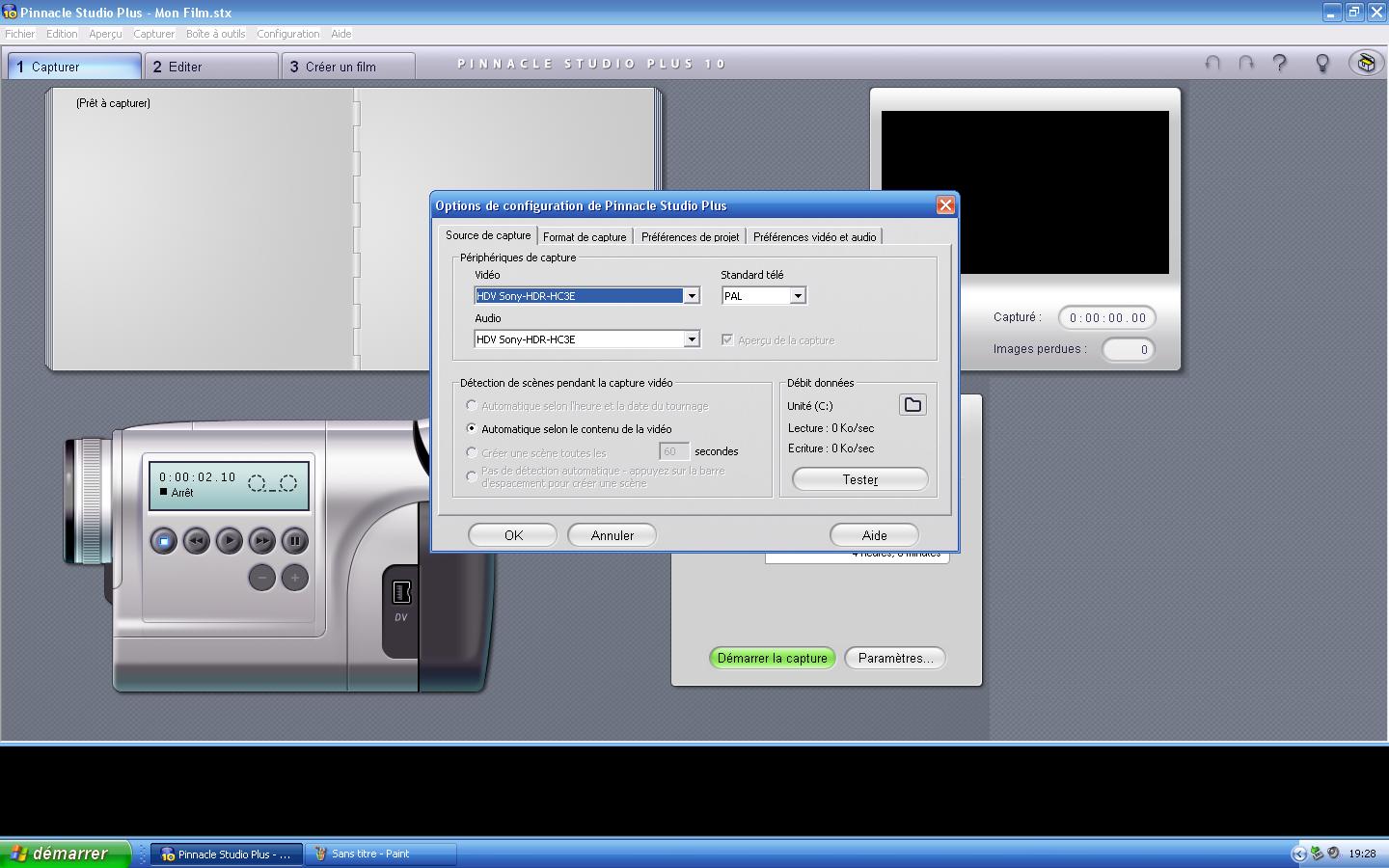The width and height of the screenshot is (1389, 868).
Task: Switch to Pinnacle Studio Plus taskbar button
Action: [x=227, y=854]
